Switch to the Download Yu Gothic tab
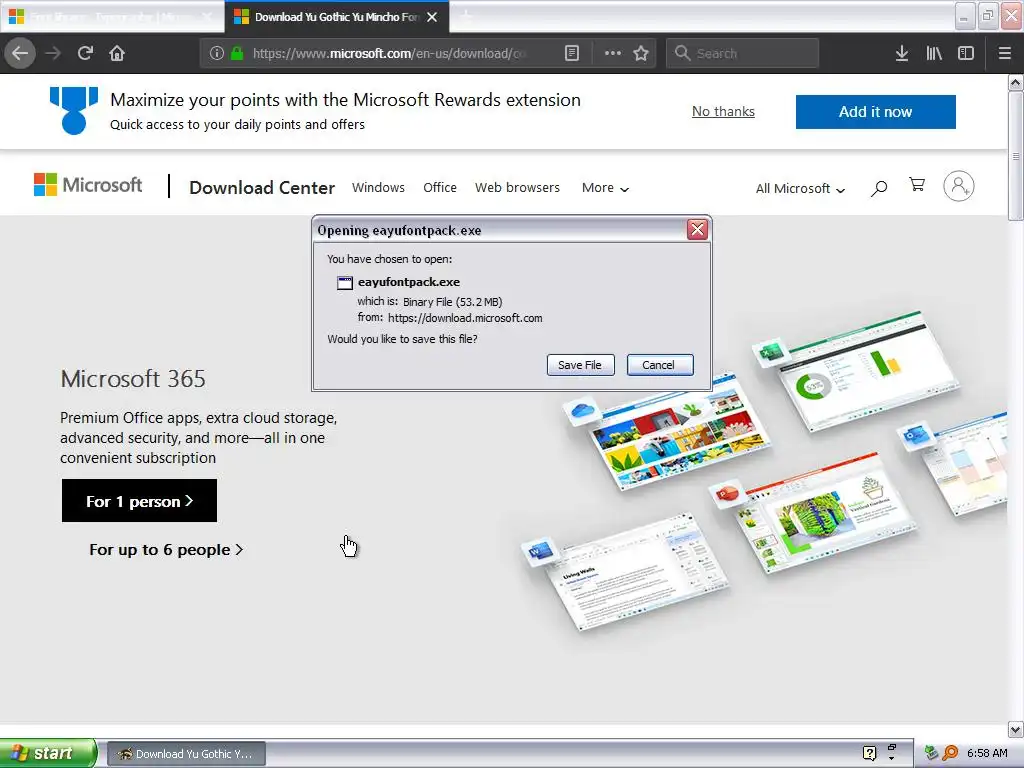Viewport: 1024px width, 768px height. click(337, 17)
